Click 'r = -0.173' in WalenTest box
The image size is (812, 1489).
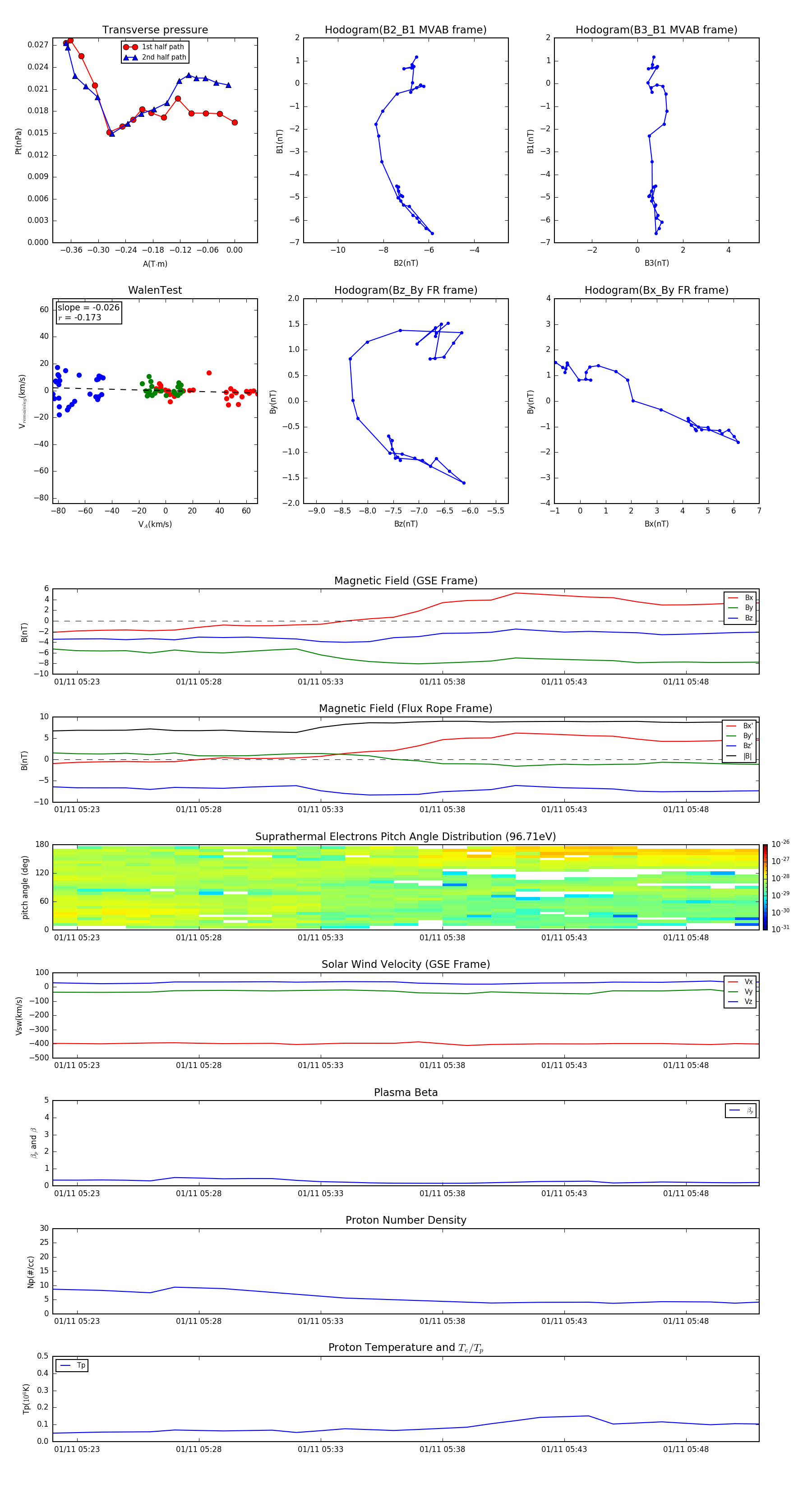click(x=79, y=317)
